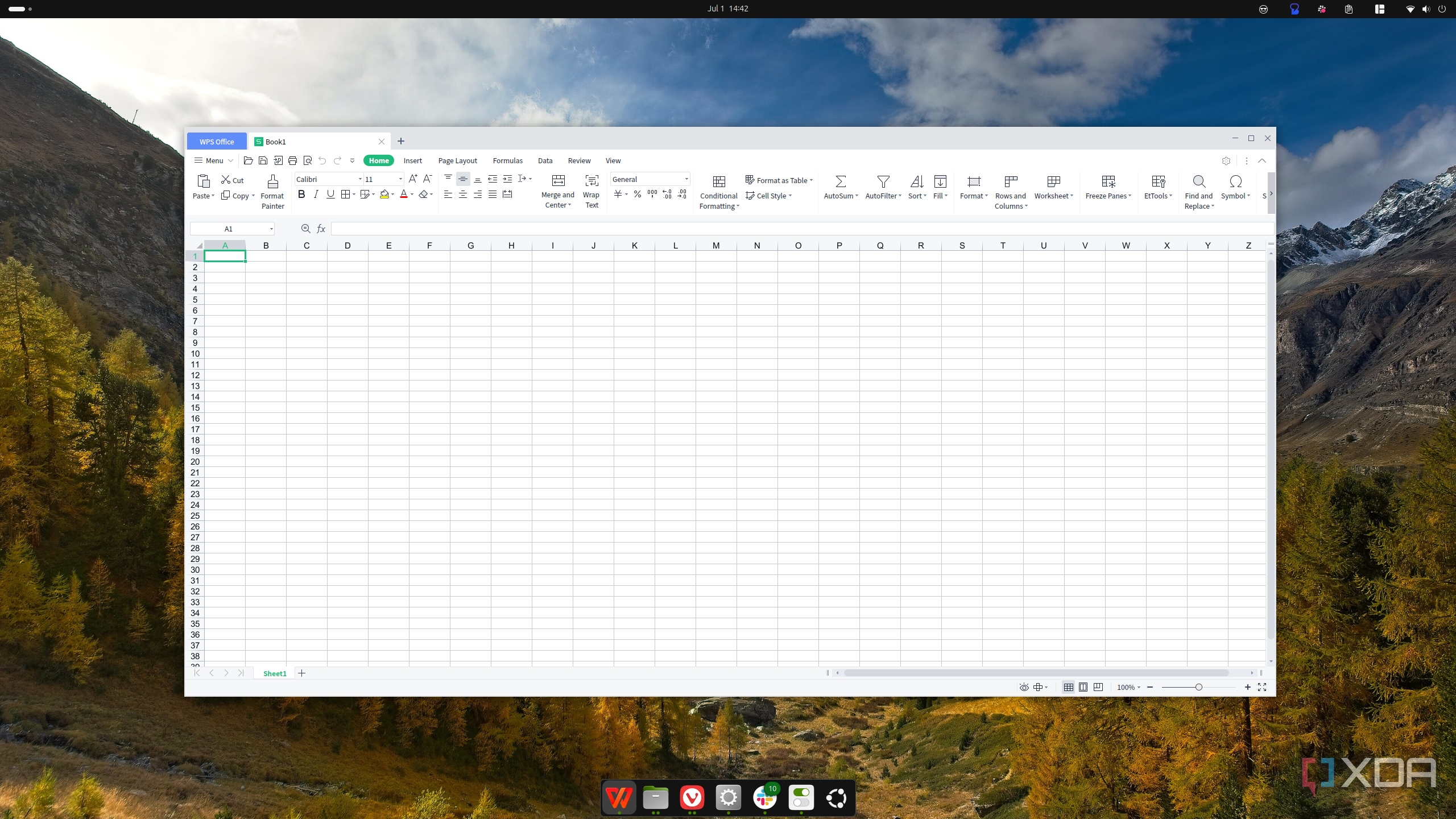Screen dimensions: 1456x819
Task: Click the Sort A-Z icon
Action: click(x=917, y=181)
